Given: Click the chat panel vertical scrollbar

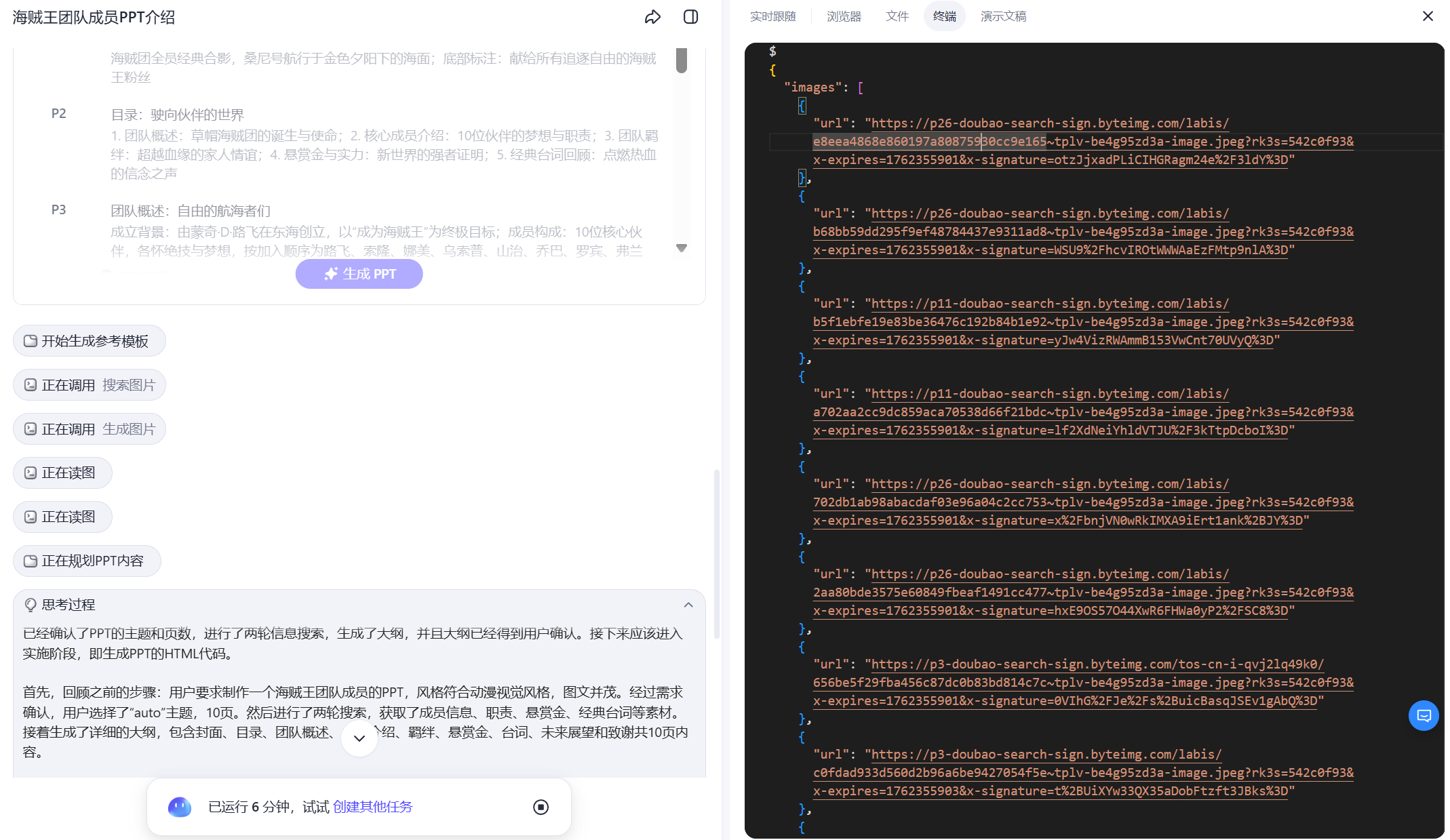Looking at the screenshot, I should tap(716, 554).
